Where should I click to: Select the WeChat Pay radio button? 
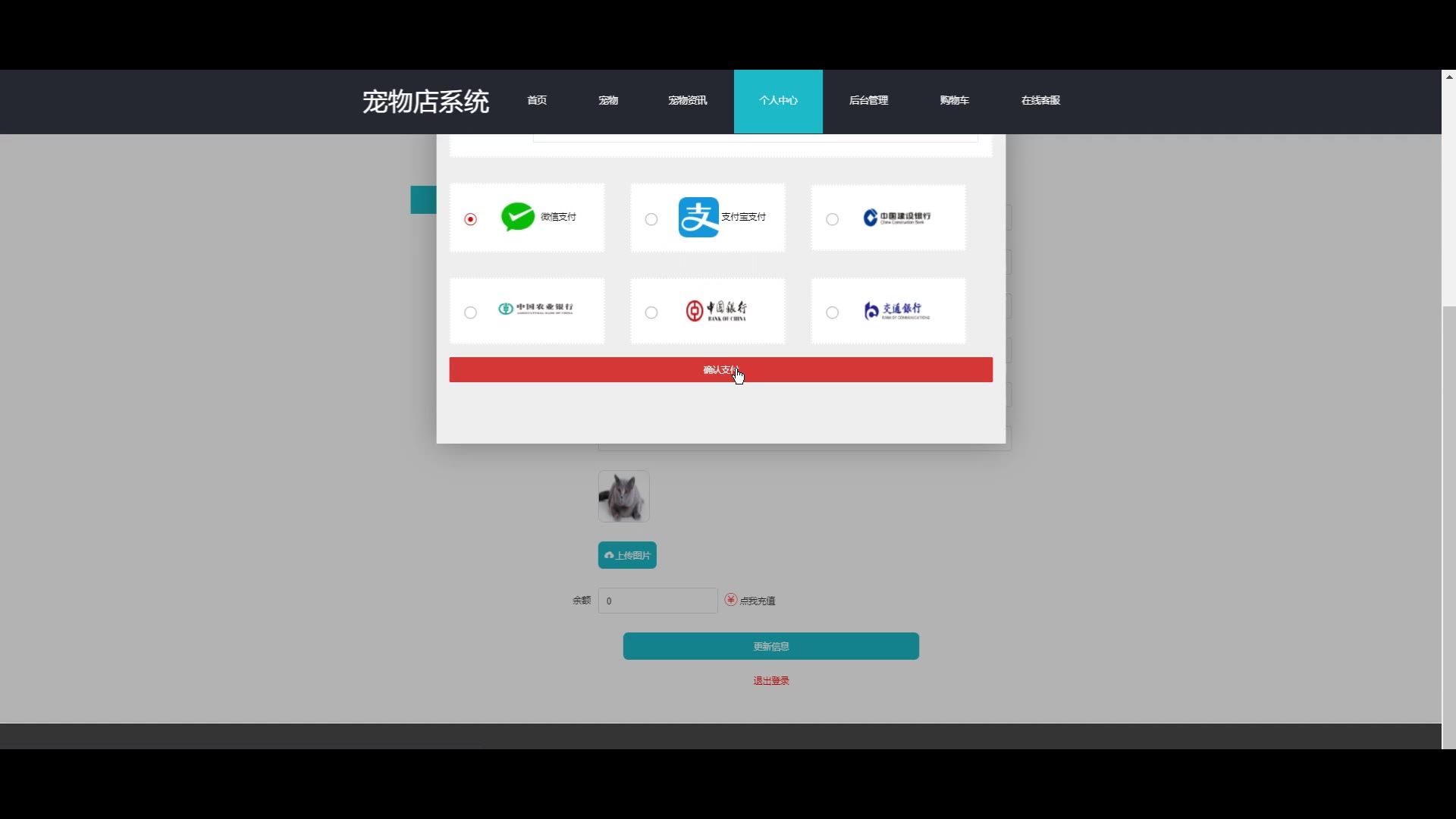click(470, 219)
